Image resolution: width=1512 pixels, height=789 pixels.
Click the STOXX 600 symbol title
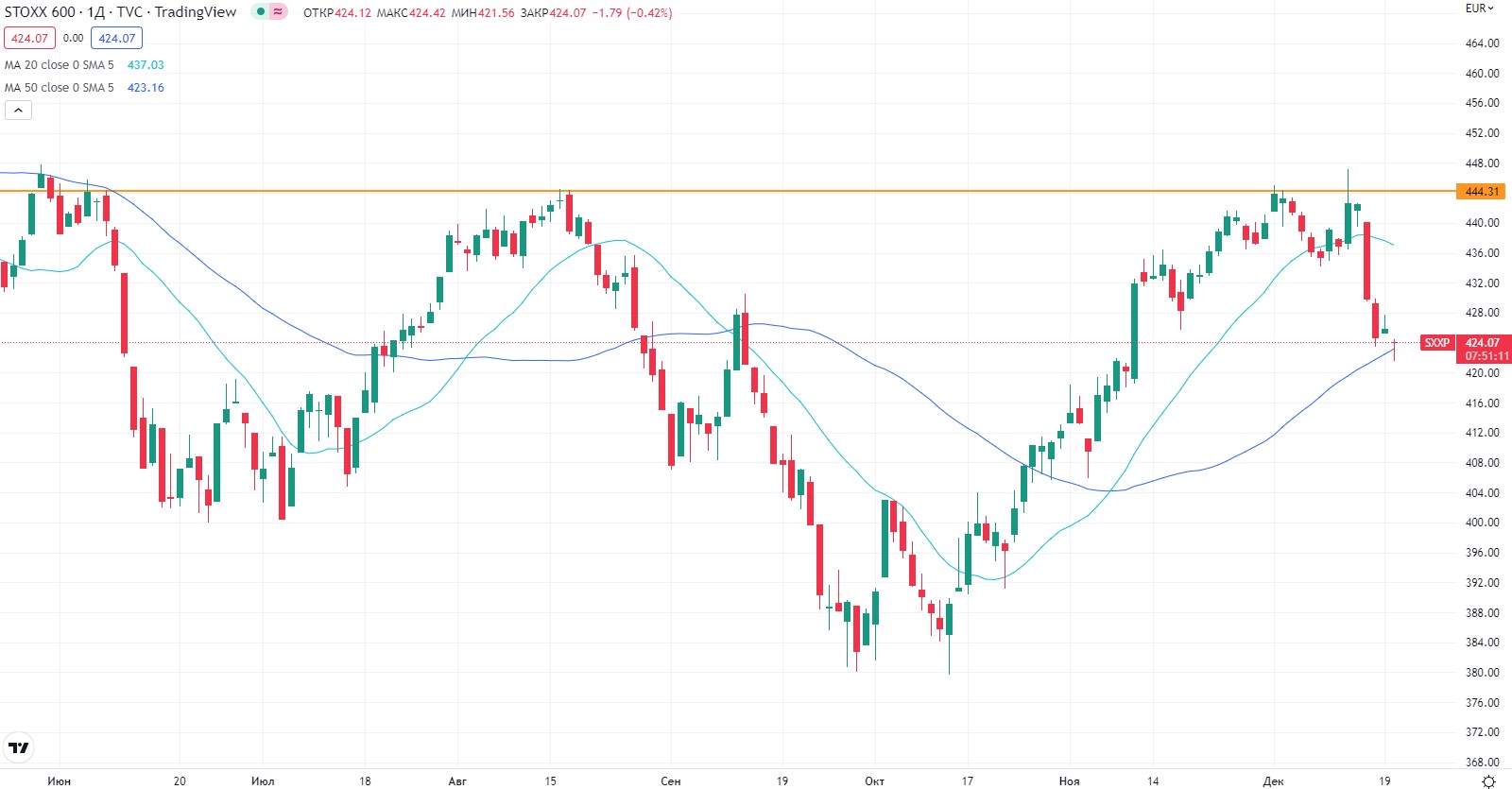pos(40,12)
